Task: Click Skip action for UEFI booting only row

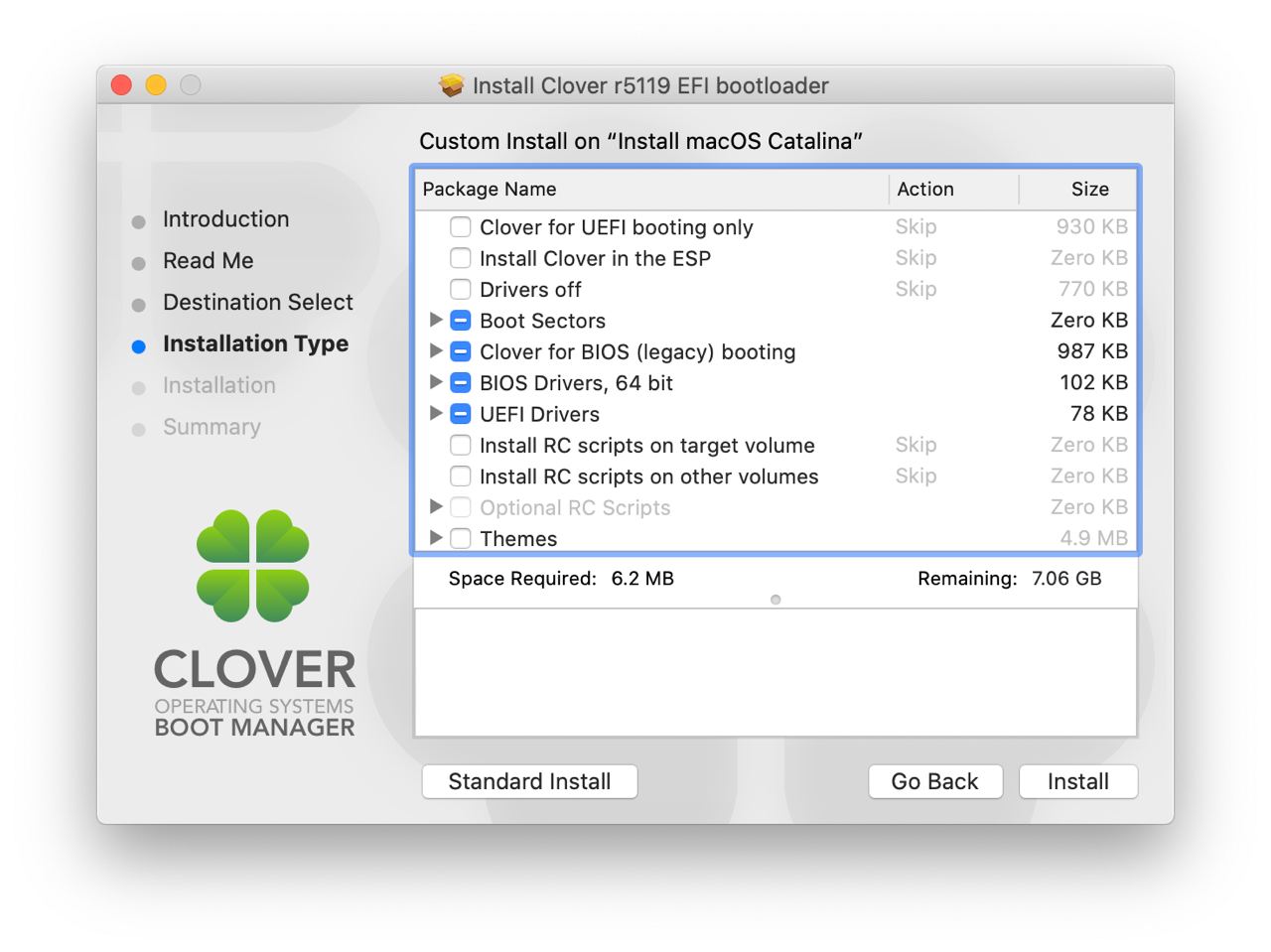Action: tap(916, 227)
